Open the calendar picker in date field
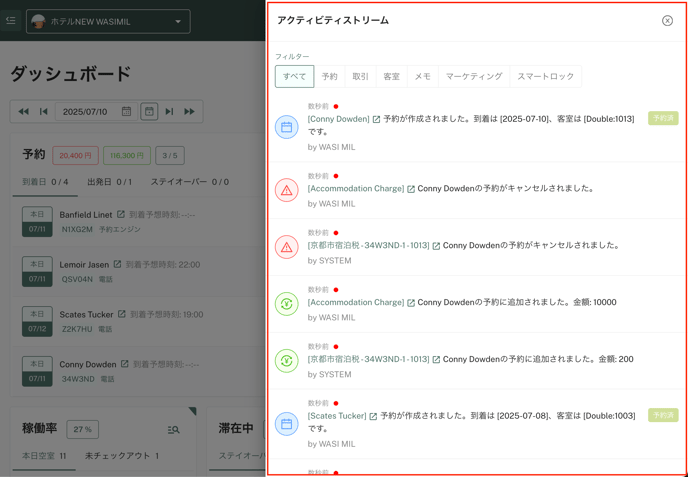Image resolution: width=688 pixels, height=477 pixels. [x=126, y=111]
